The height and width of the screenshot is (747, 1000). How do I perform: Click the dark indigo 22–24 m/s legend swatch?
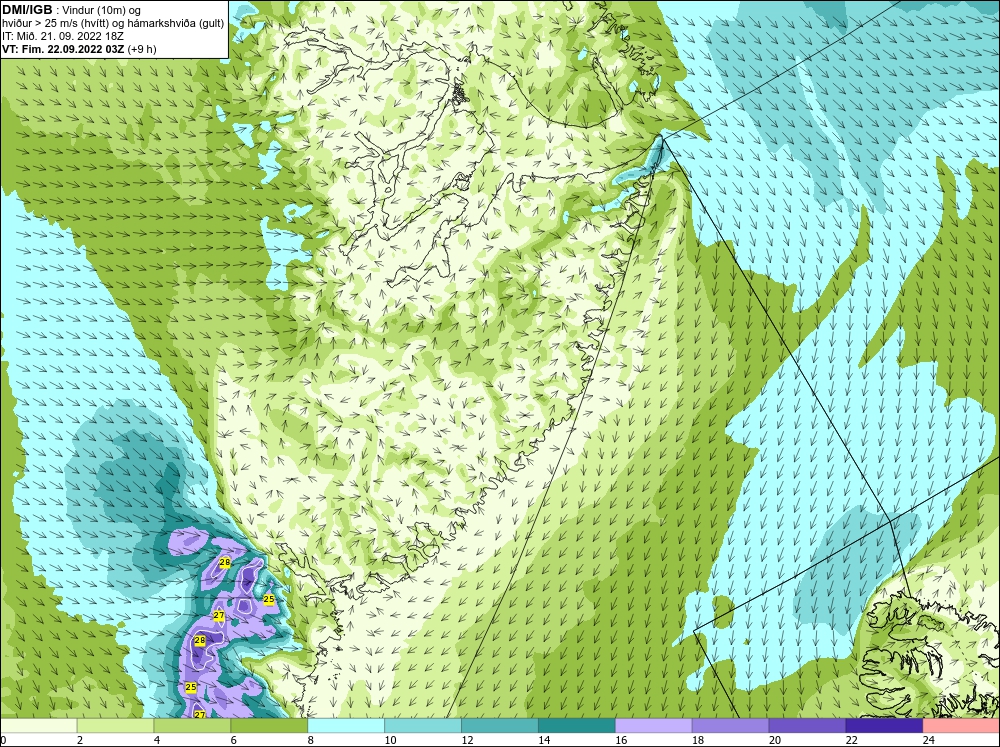click(884, 726)
